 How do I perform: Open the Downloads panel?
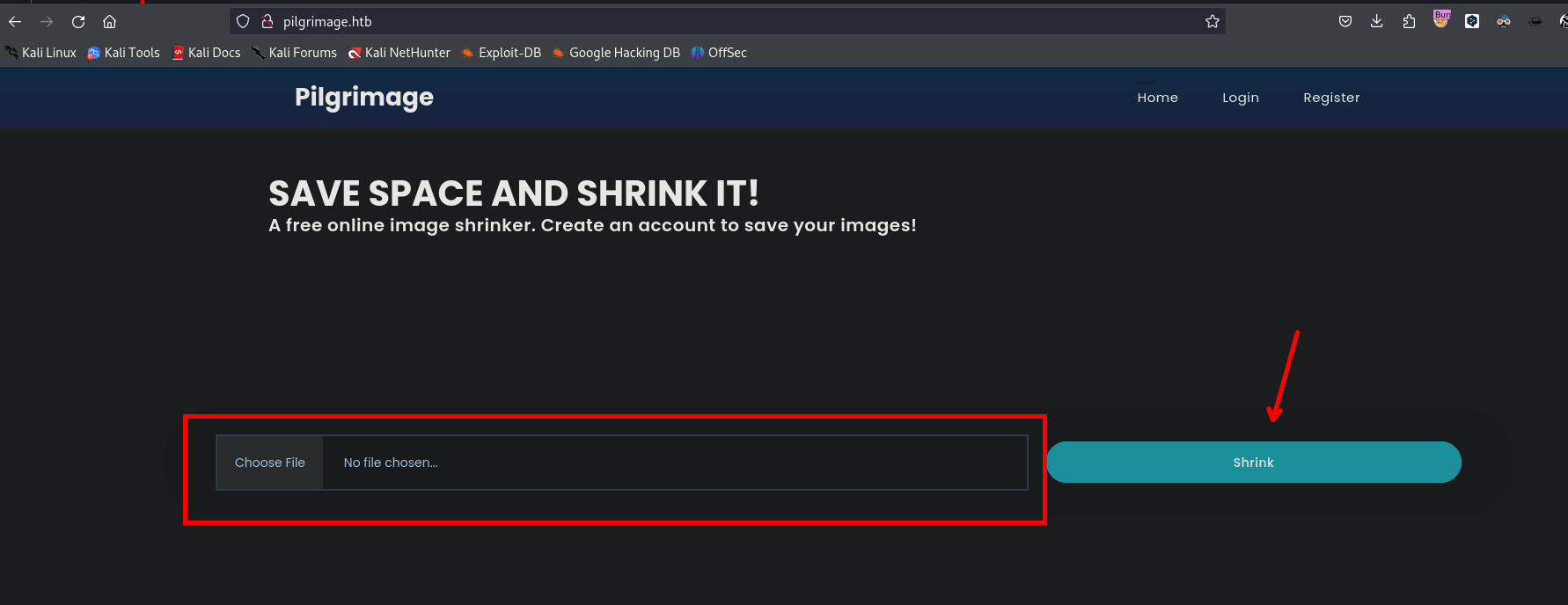(x=1377, y=22)
